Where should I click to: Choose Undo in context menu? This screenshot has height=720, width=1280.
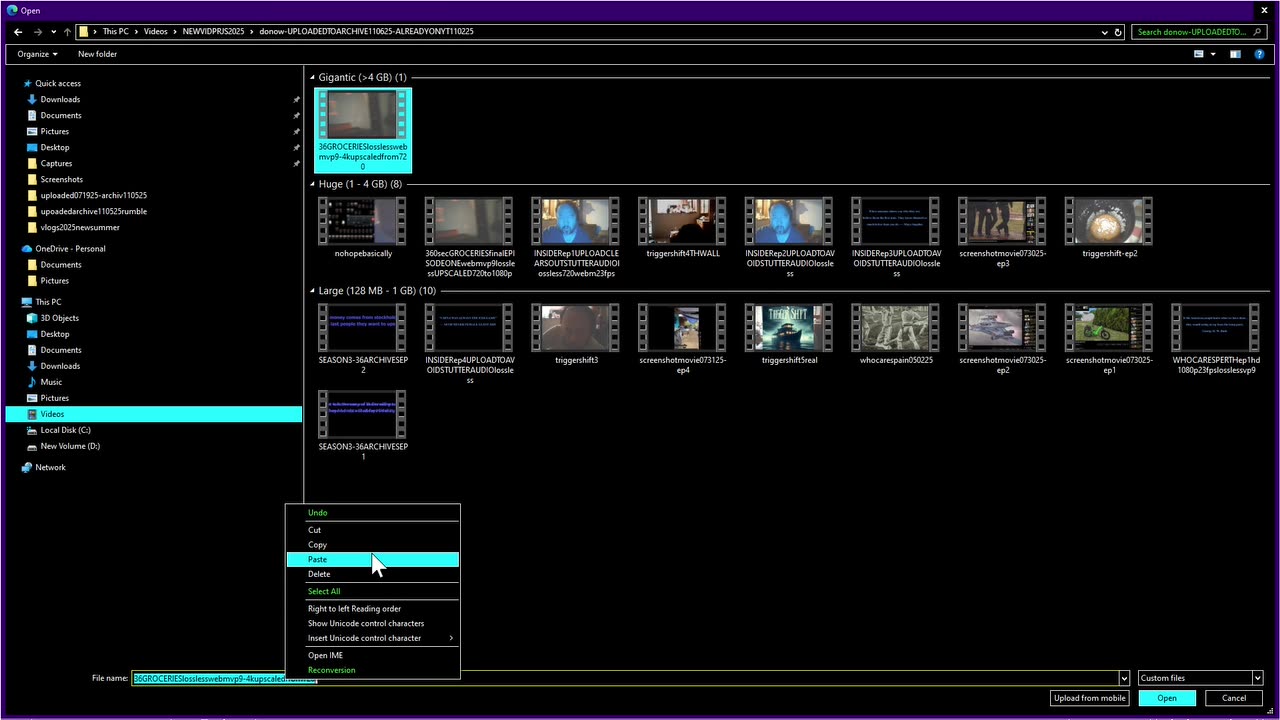click(372, 513)
